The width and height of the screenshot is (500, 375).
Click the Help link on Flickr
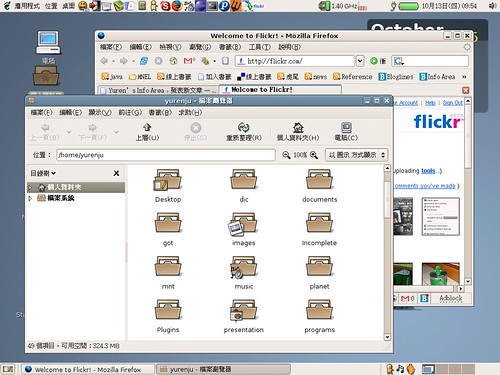pyautogui.click(x=430, y=103)
